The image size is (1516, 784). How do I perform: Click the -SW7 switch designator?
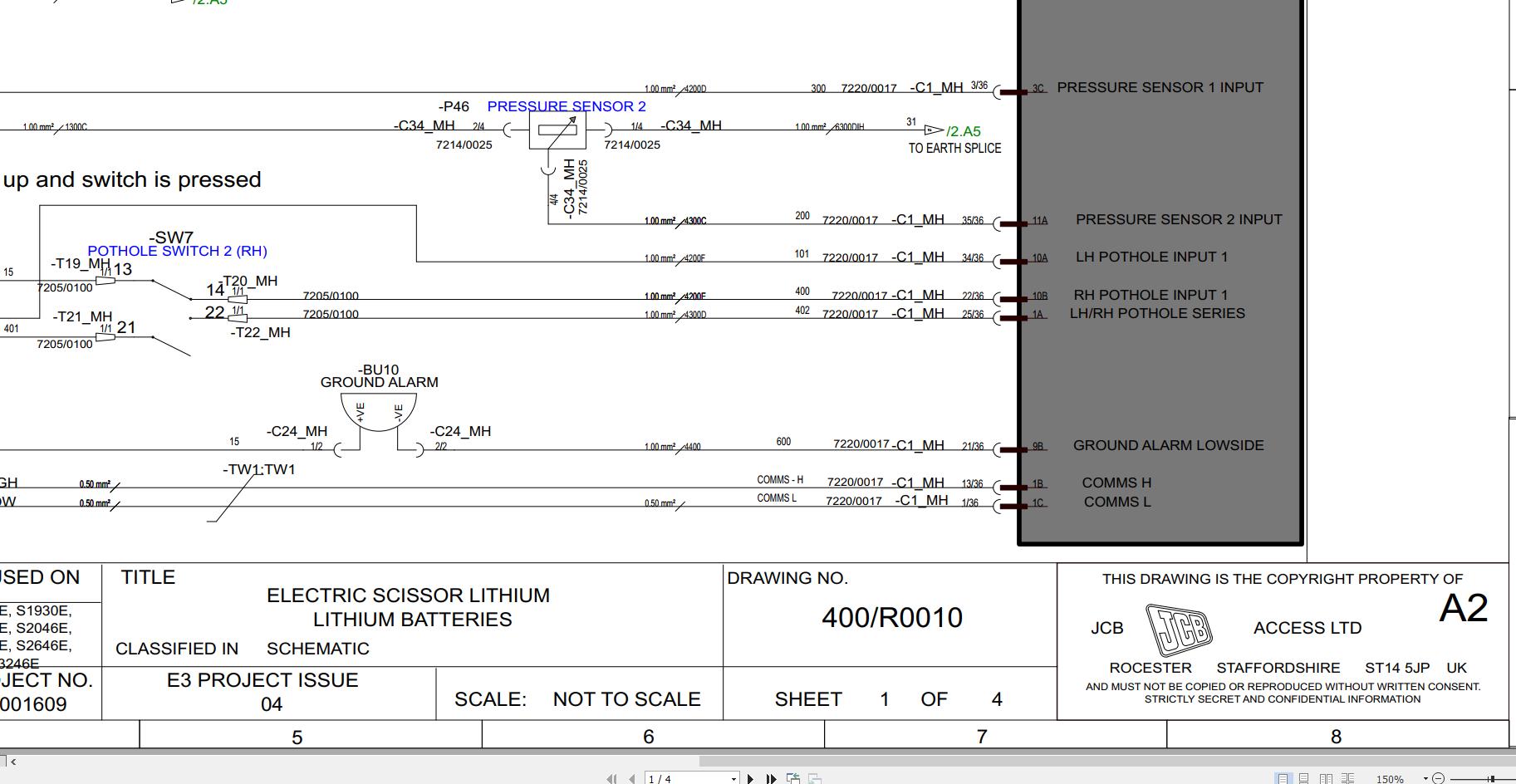coord(171,238)
